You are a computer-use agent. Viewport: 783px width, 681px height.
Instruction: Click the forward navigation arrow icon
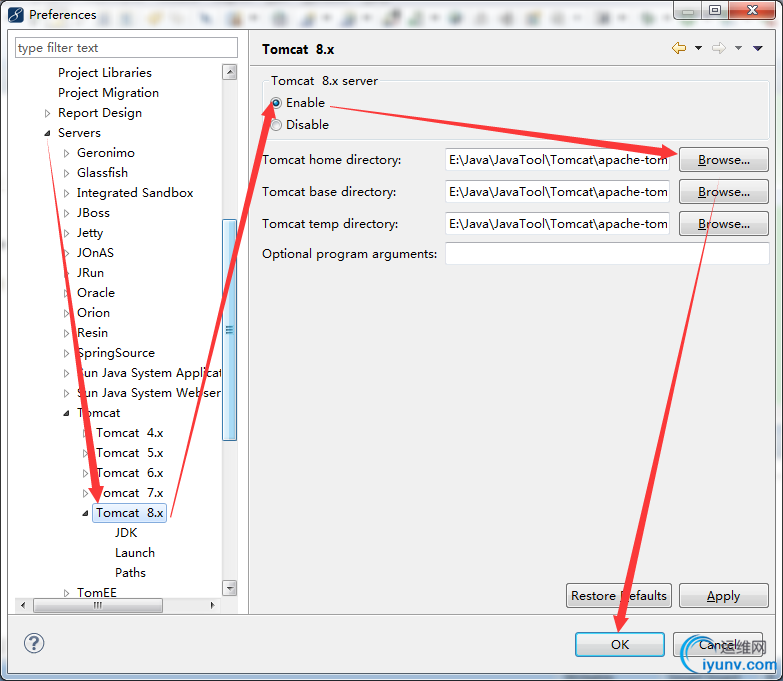[719, 48]
